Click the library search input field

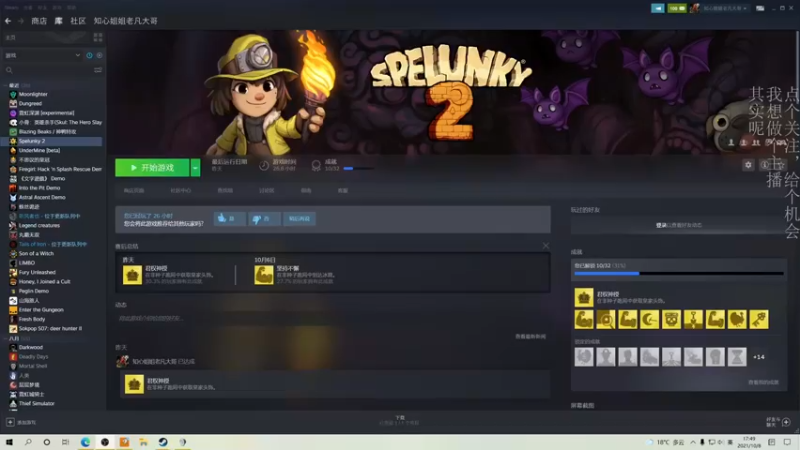pyautogui.click(x=53, y=70)
